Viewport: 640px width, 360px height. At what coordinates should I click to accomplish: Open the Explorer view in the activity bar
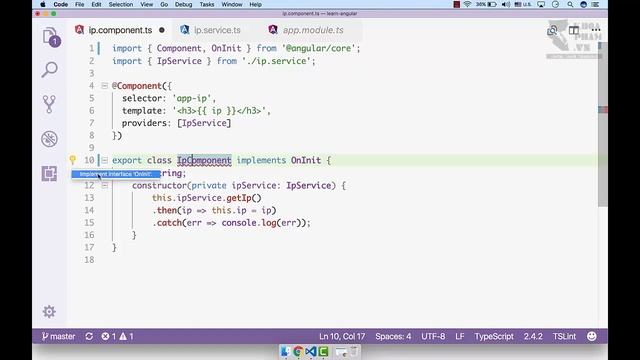[x=51, y=37]
